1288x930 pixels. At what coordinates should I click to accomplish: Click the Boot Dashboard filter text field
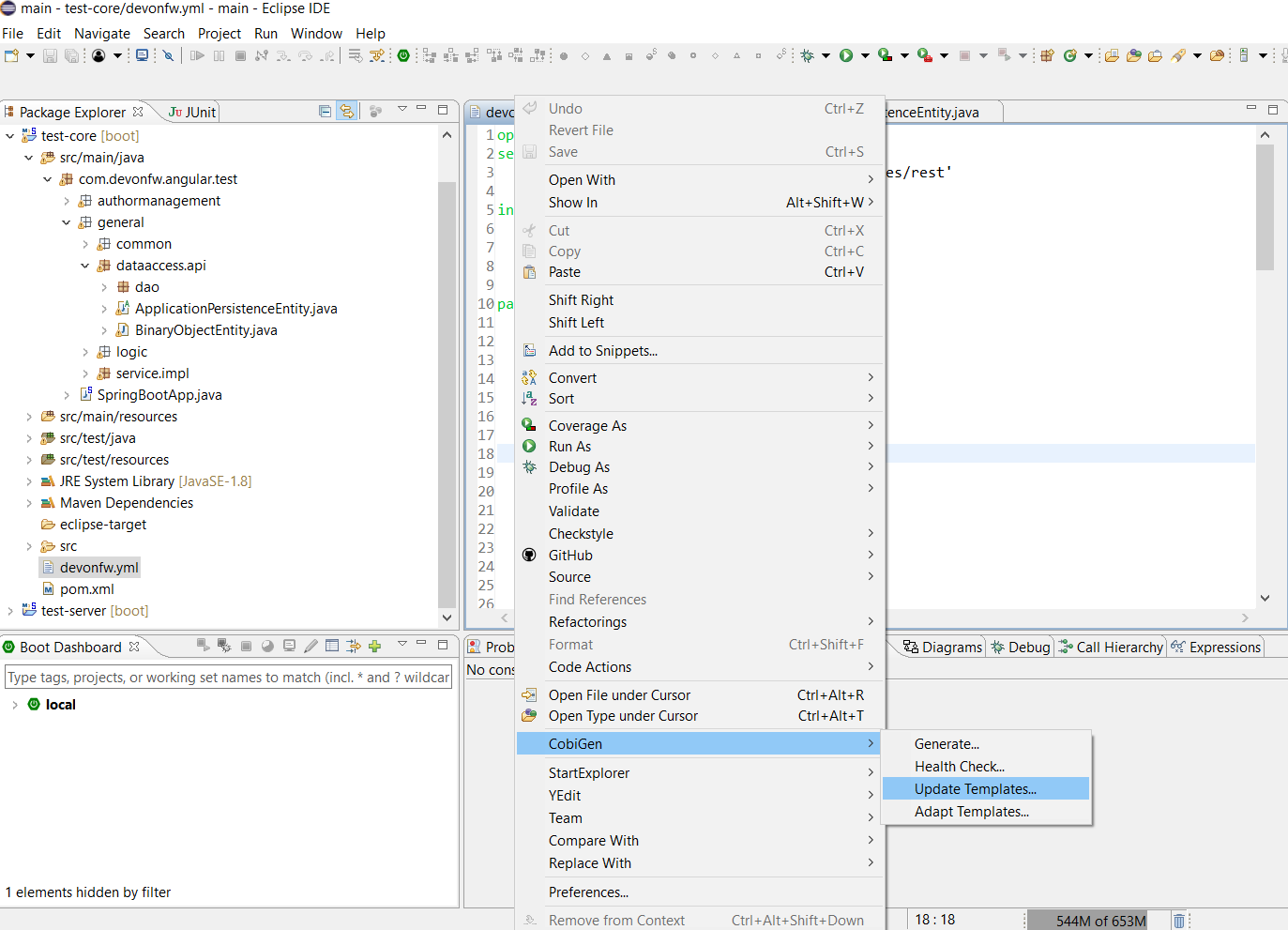point(229,678)
